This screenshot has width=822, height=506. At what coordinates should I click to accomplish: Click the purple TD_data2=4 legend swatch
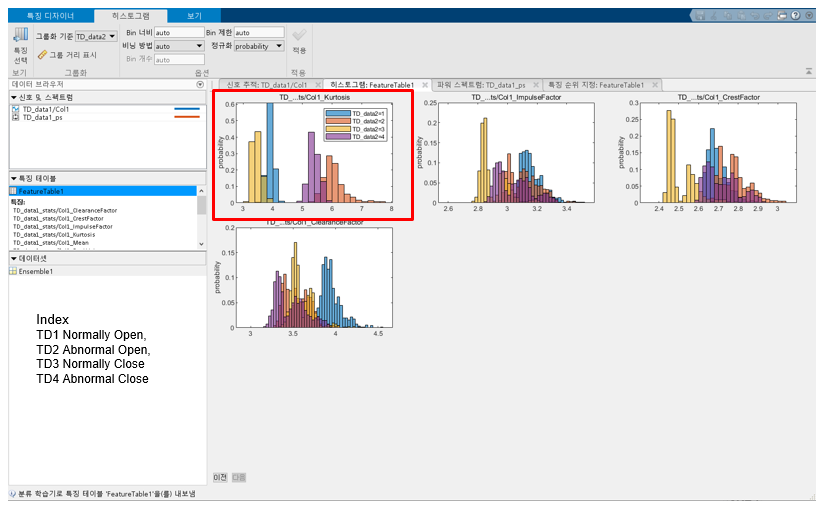[338, 137]
